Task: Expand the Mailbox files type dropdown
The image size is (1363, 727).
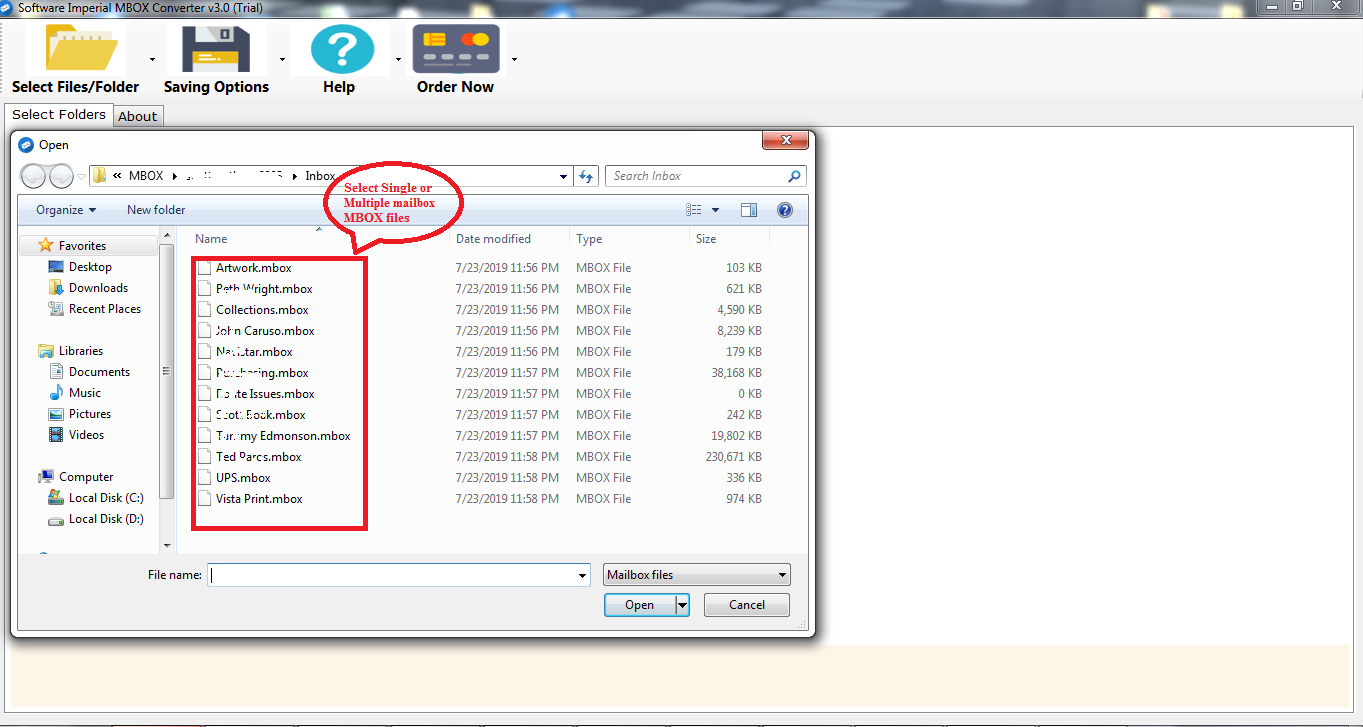Action: click(782, 575)
